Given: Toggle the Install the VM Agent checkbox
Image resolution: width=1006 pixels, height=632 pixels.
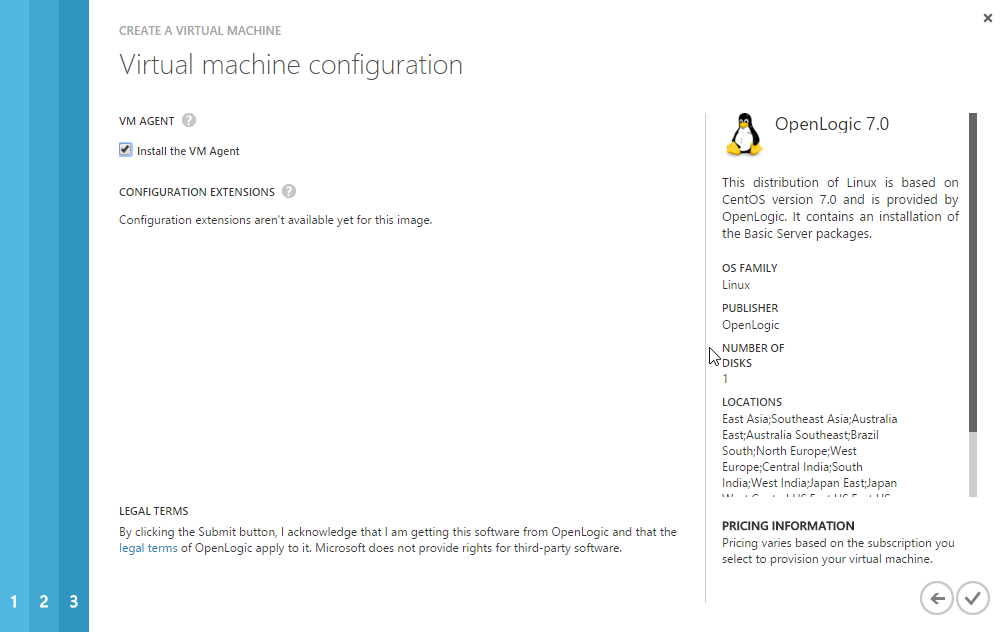Looking at the screenshot, I should point(126,150).
